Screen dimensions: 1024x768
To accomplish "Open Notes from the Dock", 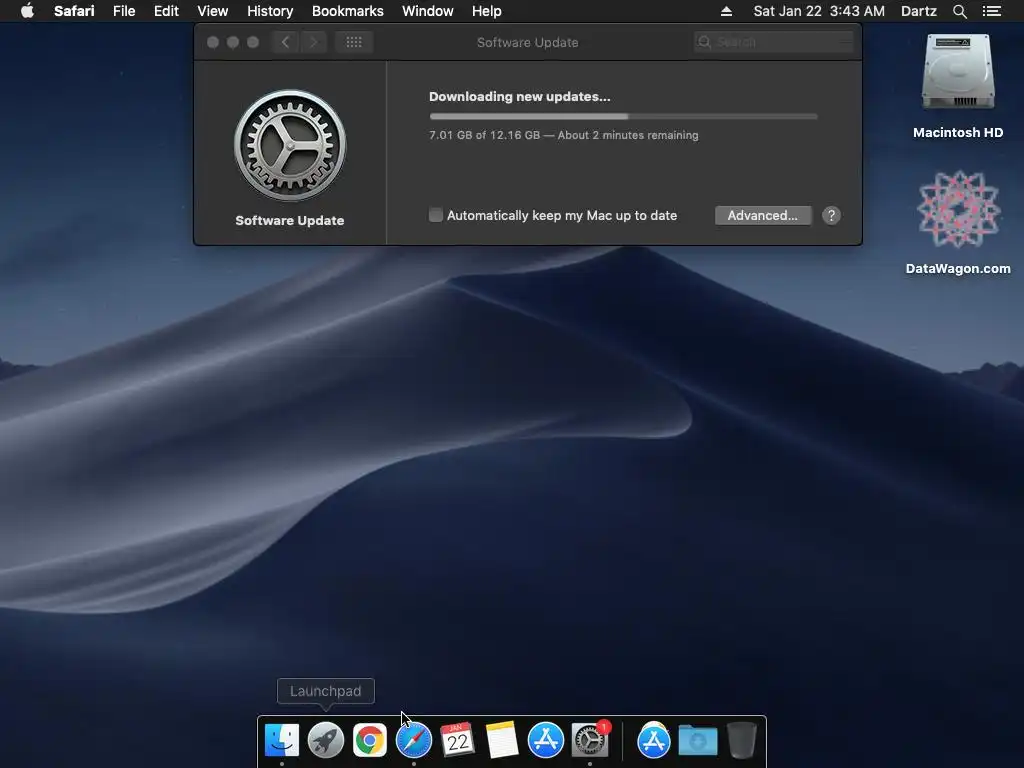I will click(x=502, y=740).
